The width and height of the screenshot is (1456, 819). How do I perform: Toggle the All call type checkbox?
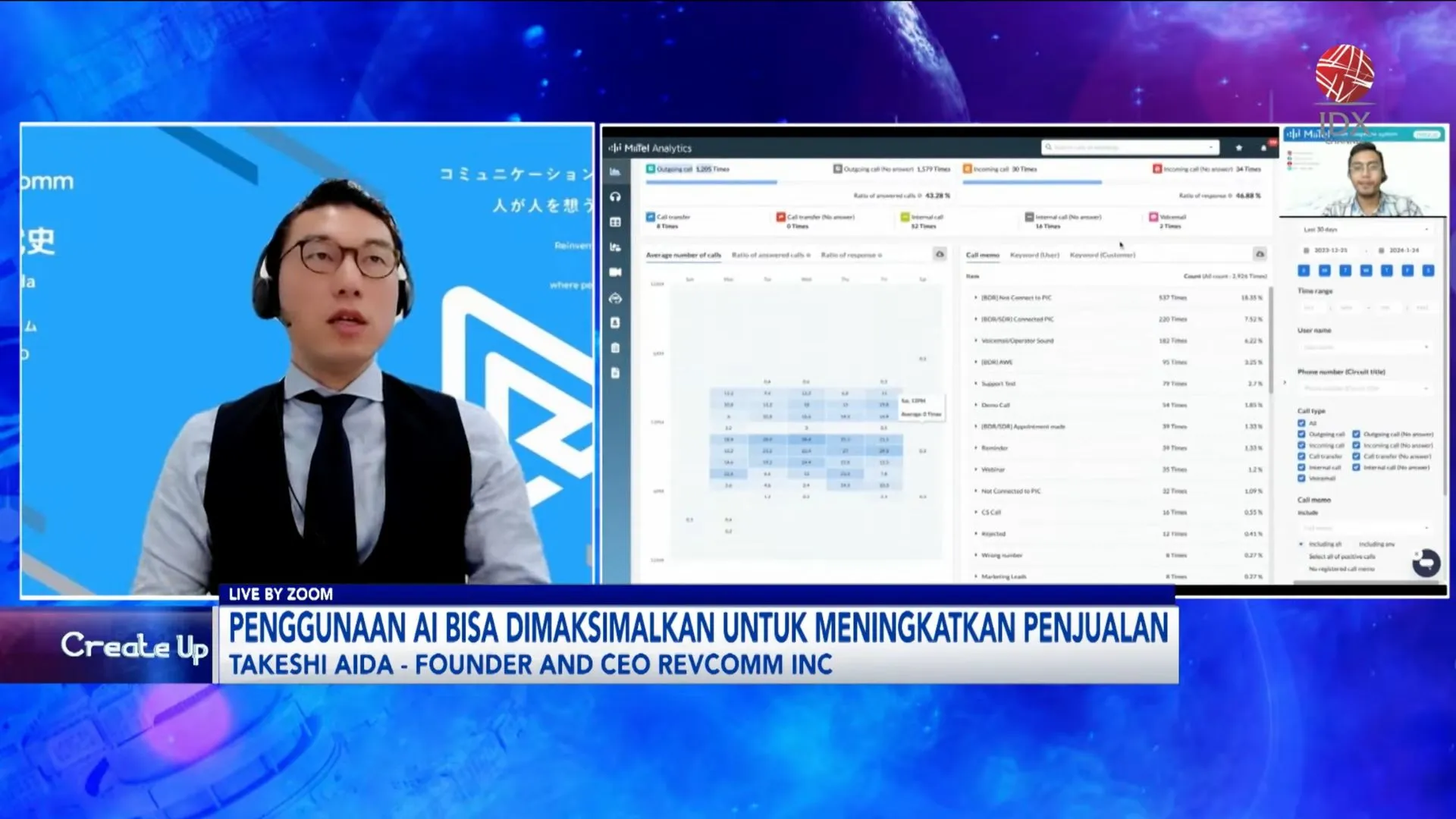pos(1301,423)
